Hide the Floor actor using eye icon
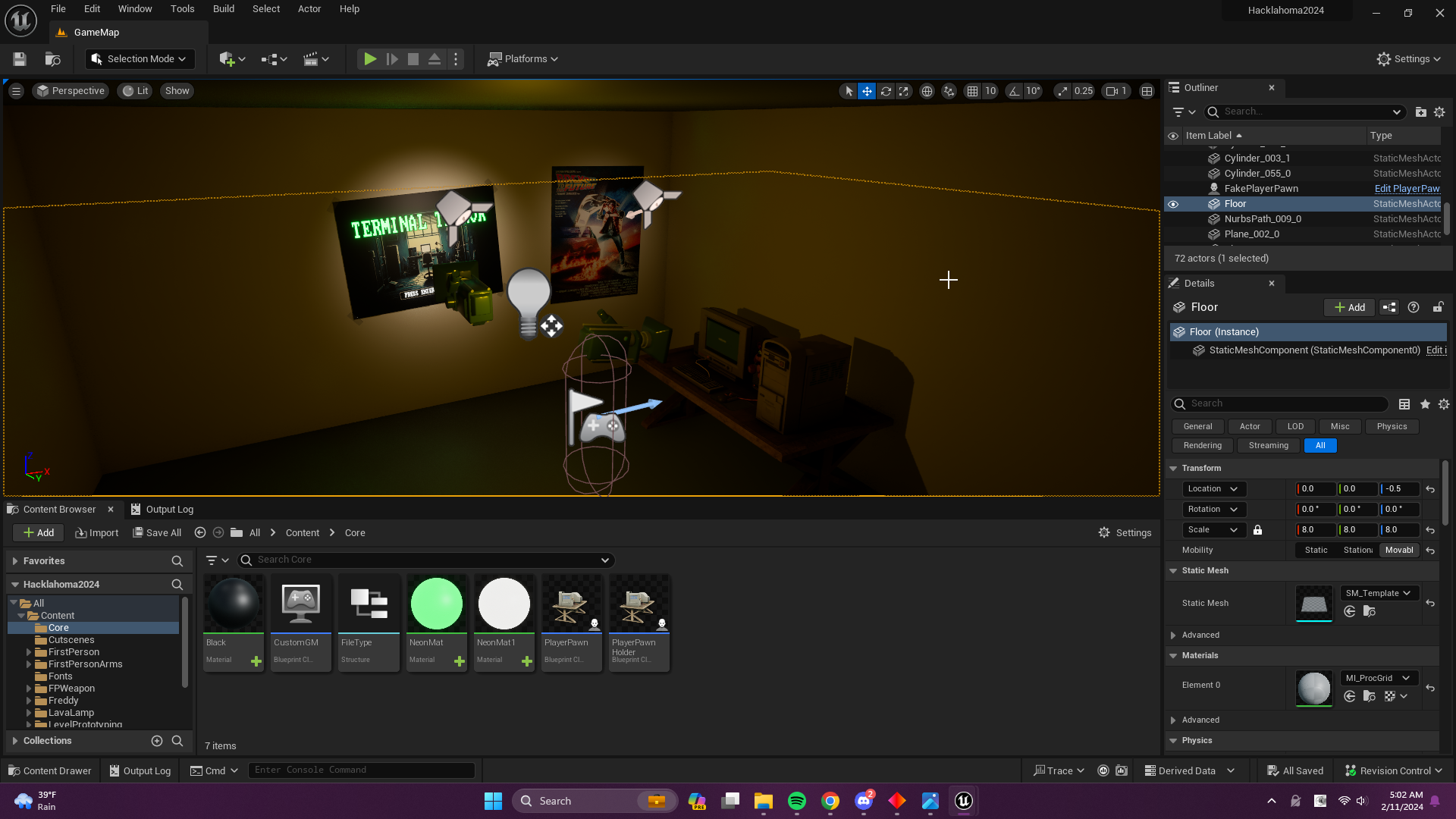The height and width of the screenshot is (819, 1456). point(1173,204)
